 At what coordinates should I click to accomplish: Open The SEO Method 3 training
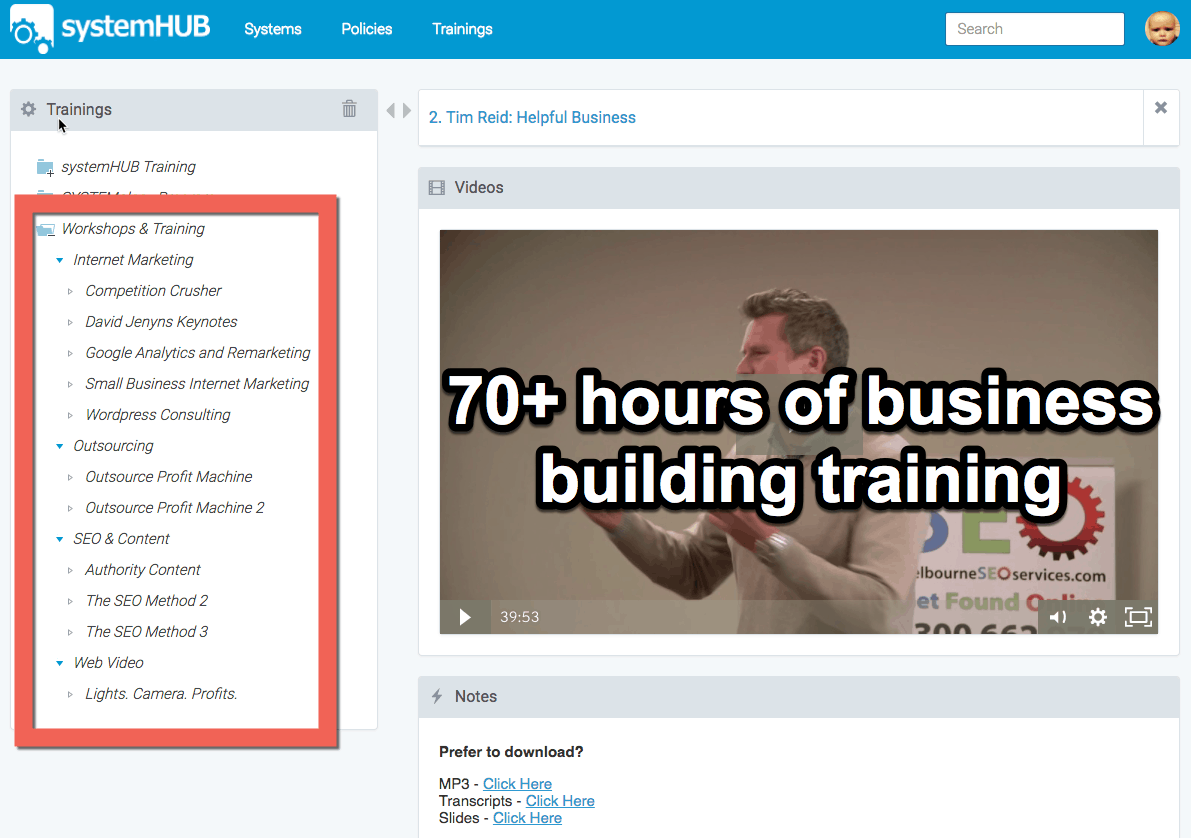(147, 632)
